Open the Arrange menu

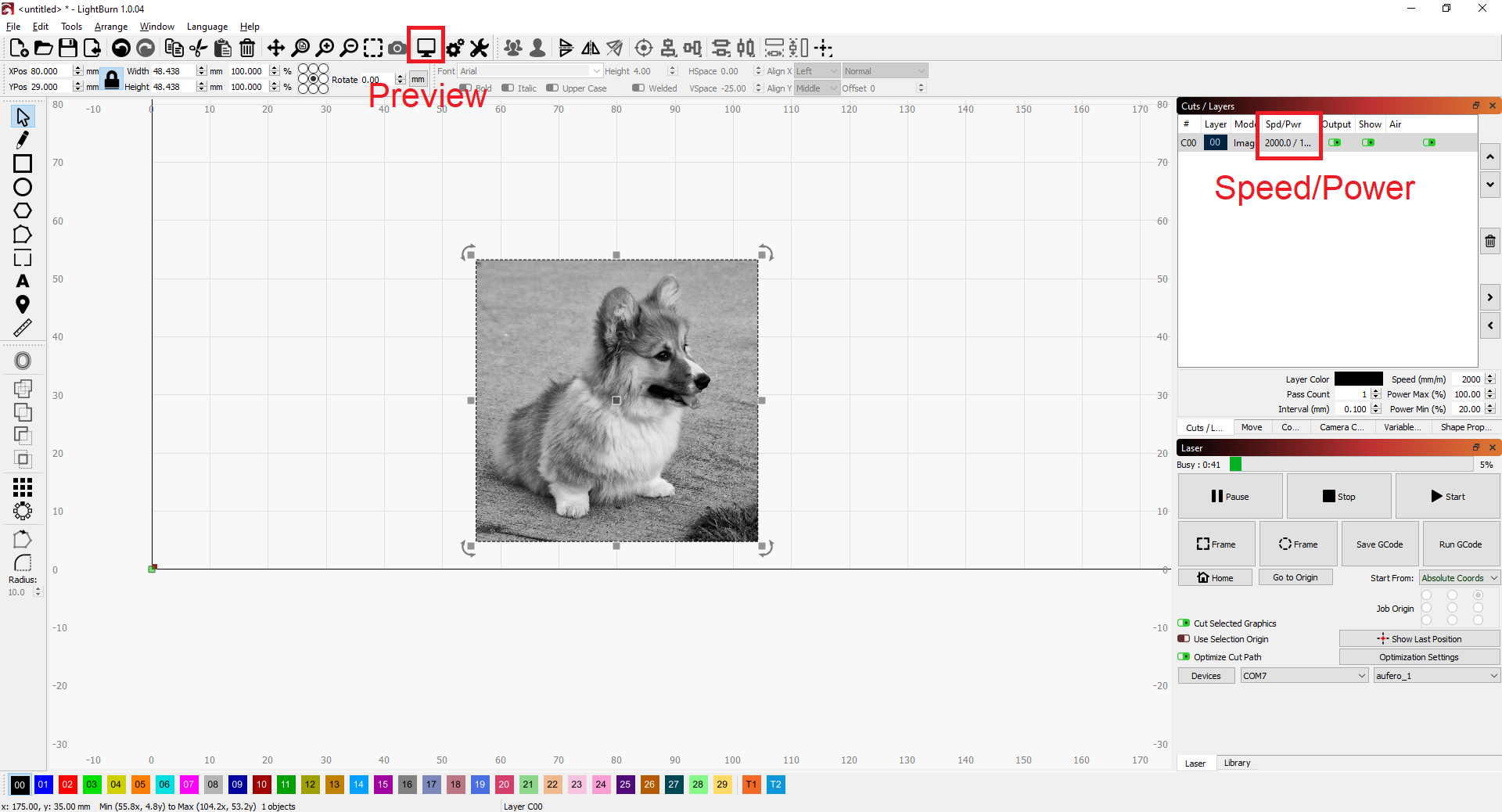(x=111, y=27)
